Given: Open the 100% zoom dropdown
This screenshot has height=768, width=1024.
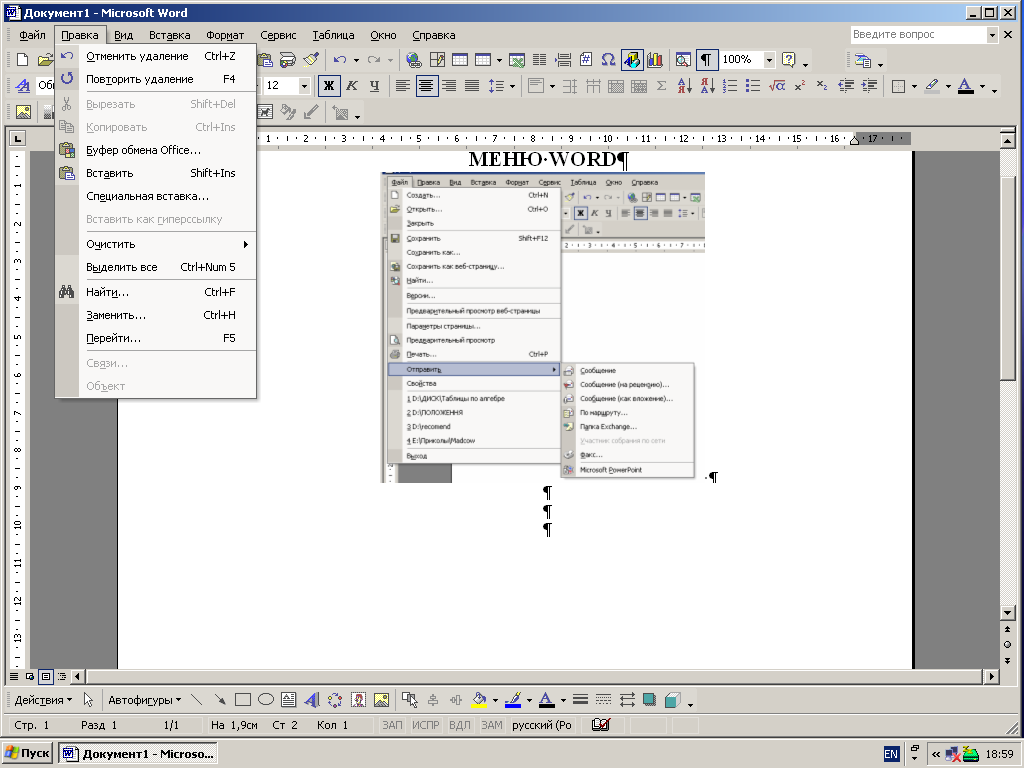Looking at the screenshot, I should pos(769,60).
